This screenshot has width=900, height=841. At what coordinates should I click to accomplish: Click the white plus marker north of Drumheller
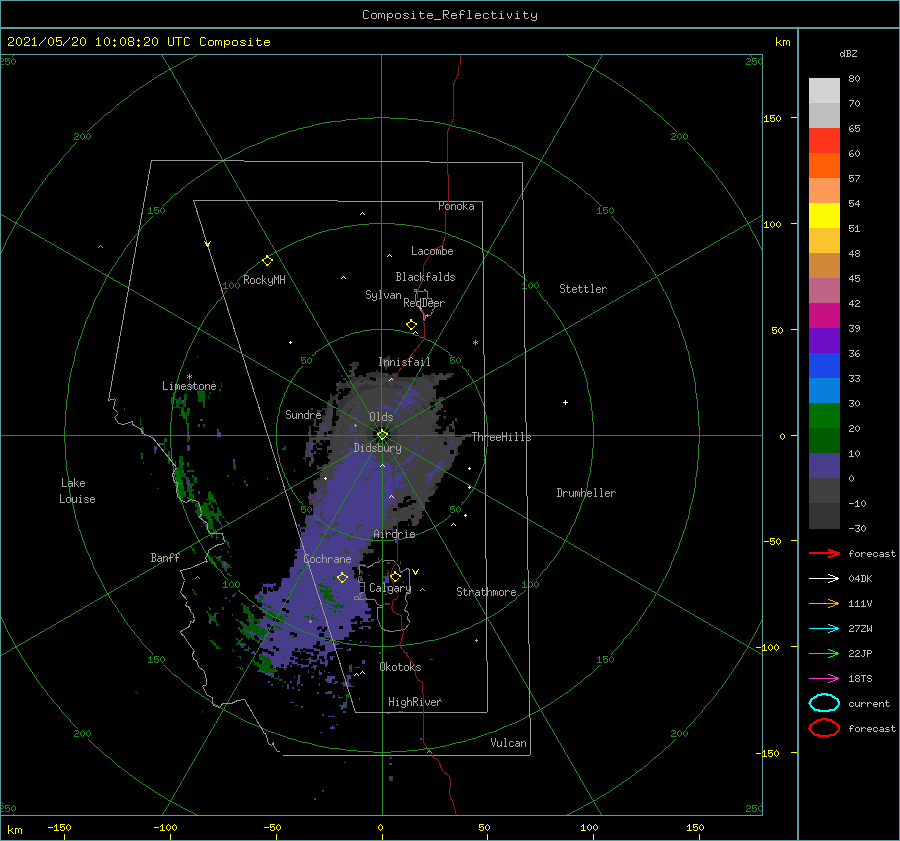(565, 402)
